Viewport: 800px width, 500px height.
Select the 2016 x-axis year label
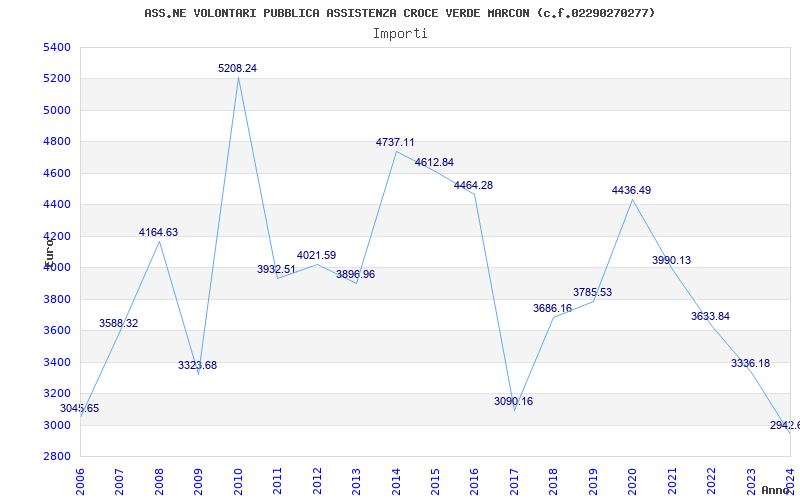tap(474, 481)
